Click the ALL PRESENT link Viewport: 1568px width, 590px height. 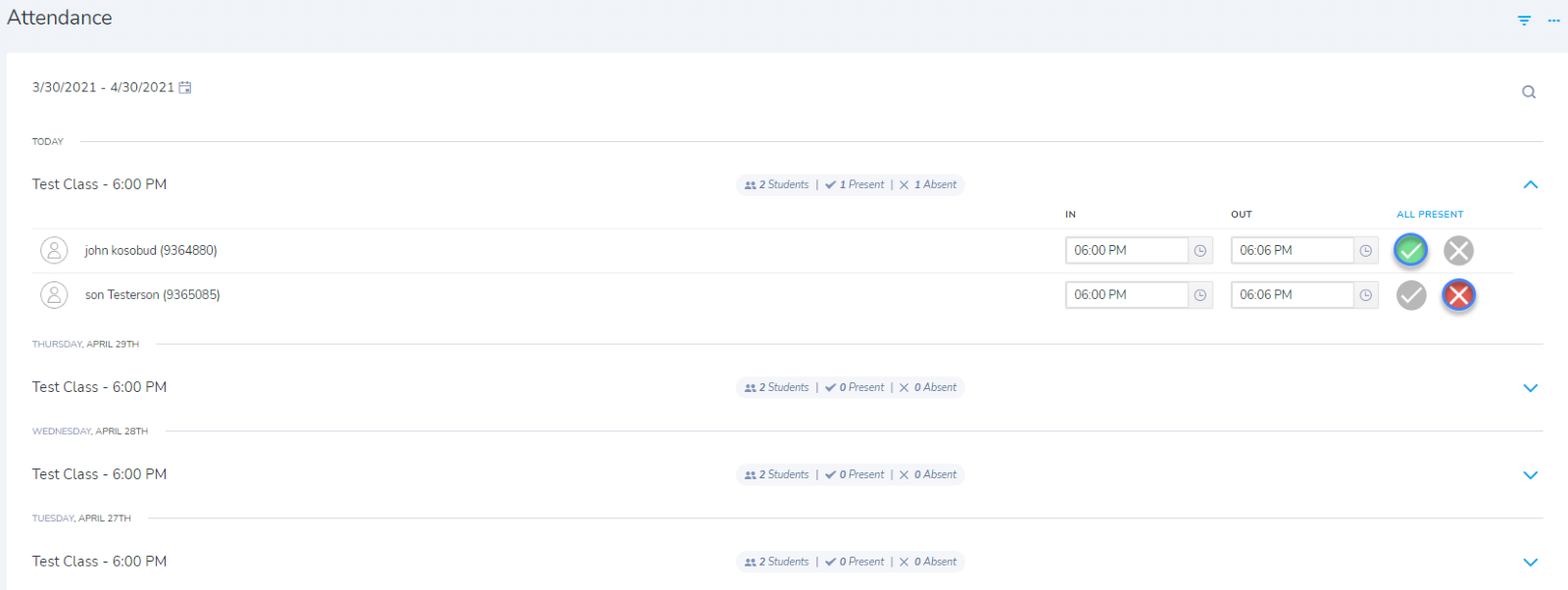point(1430,215)
